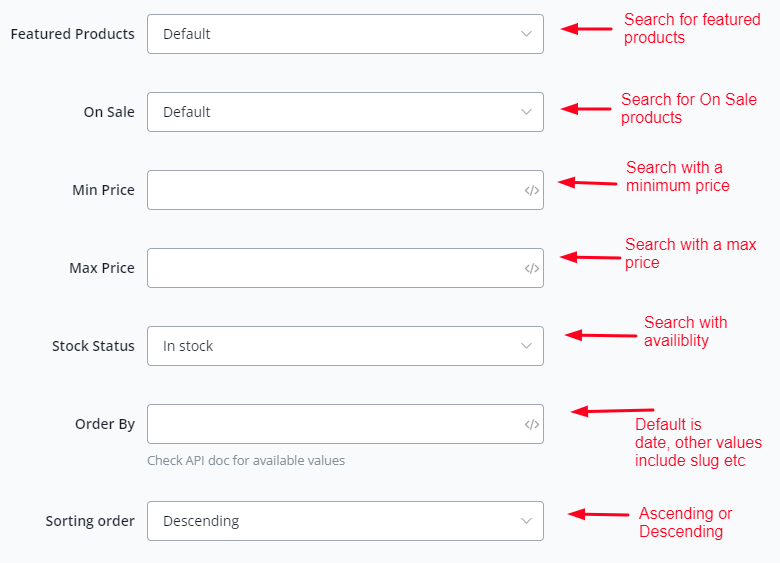Click the code icon in Min Price field
This screenshot has width=780, height=563.
point(531,190)
